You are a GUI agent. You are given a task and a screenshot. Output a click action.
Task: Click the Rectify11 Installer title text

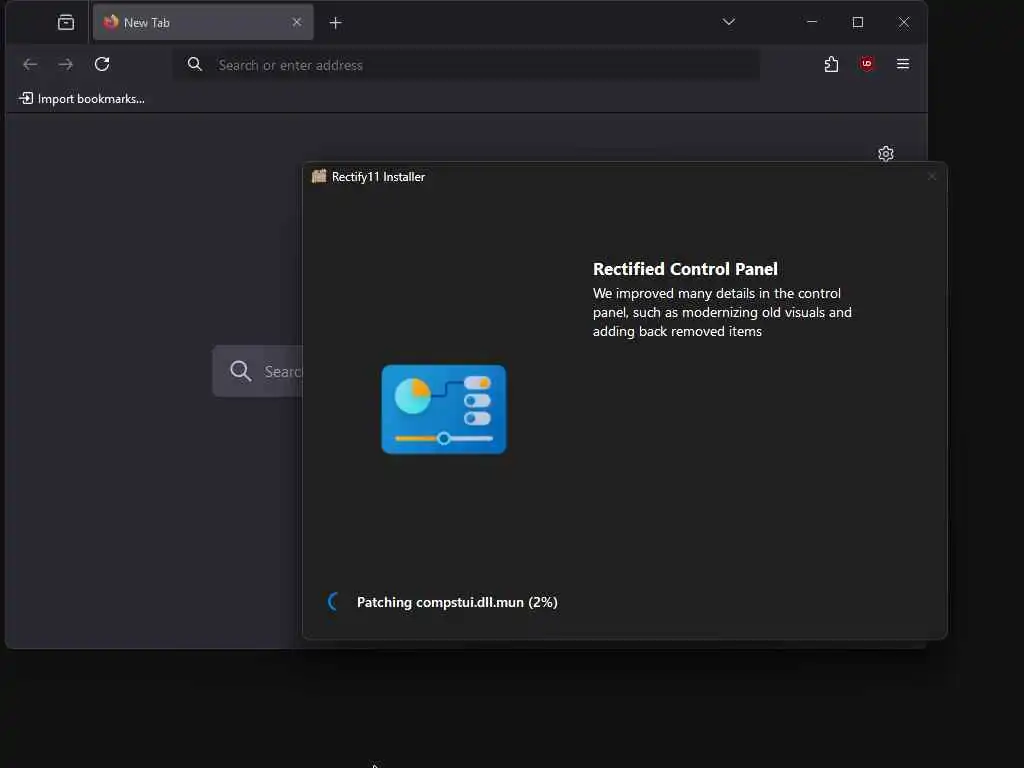pyautogui.click(x=378, y=177)
